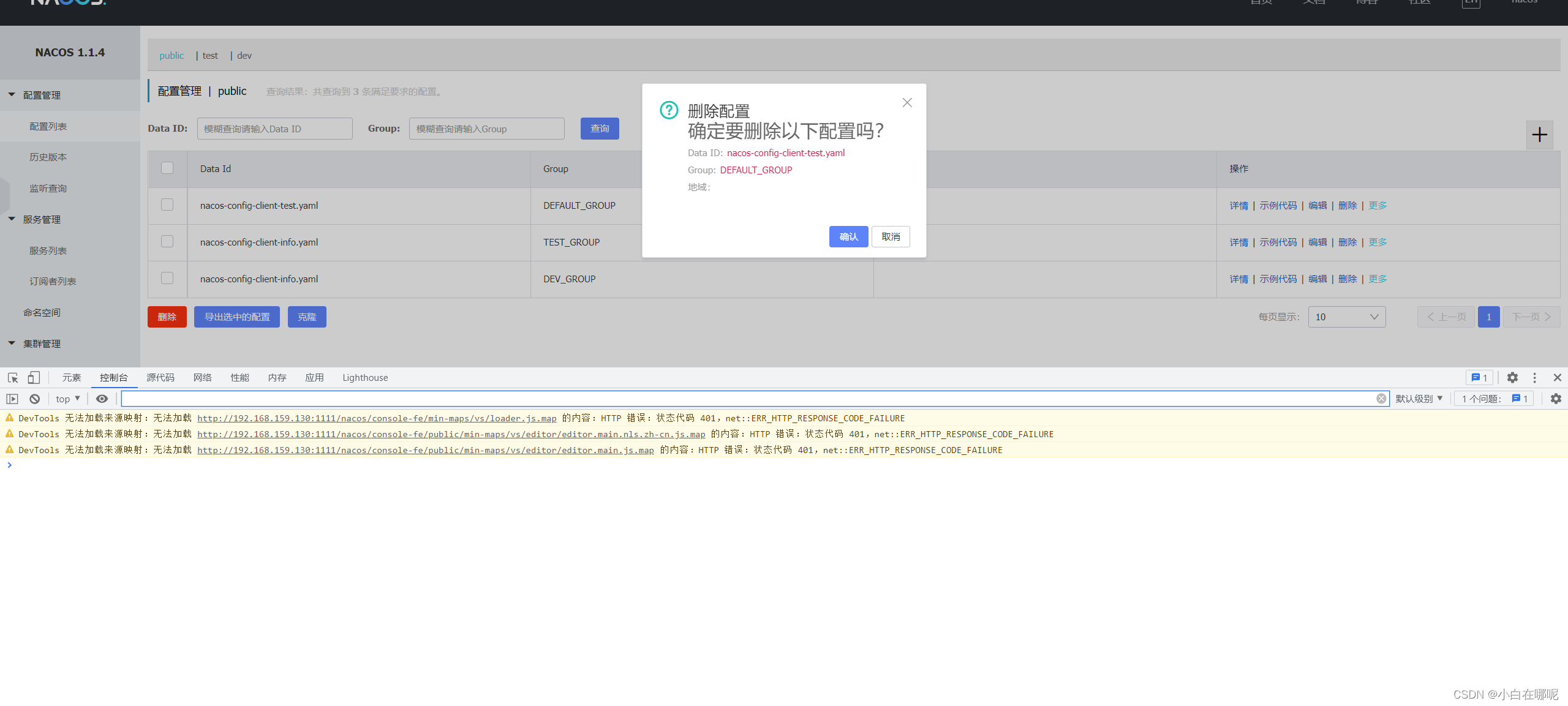Select the dev namespace tab
The image size is (1568, 706).
click(x=244, y=55)
